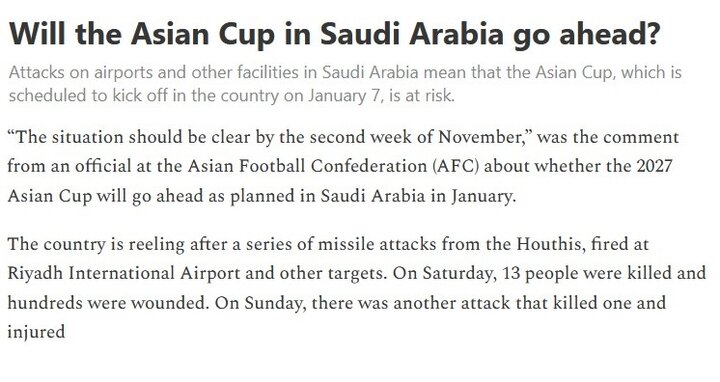Click the final word "injured" at the bottom

point(36,333)
